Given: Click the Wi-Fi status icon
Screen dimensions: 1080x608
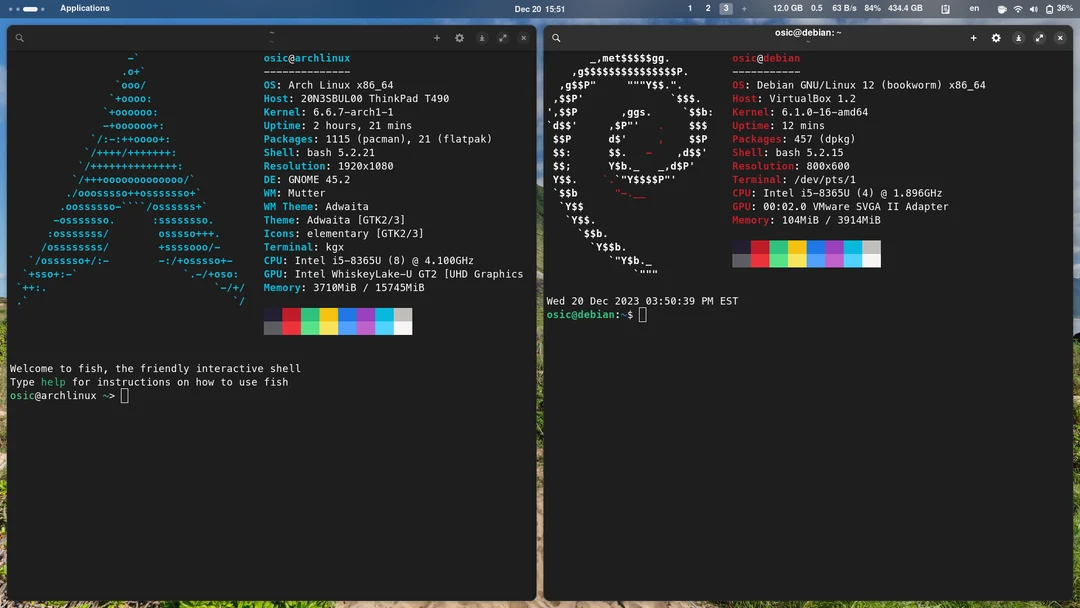Looking at the screenshot, I should point(1018,8).
